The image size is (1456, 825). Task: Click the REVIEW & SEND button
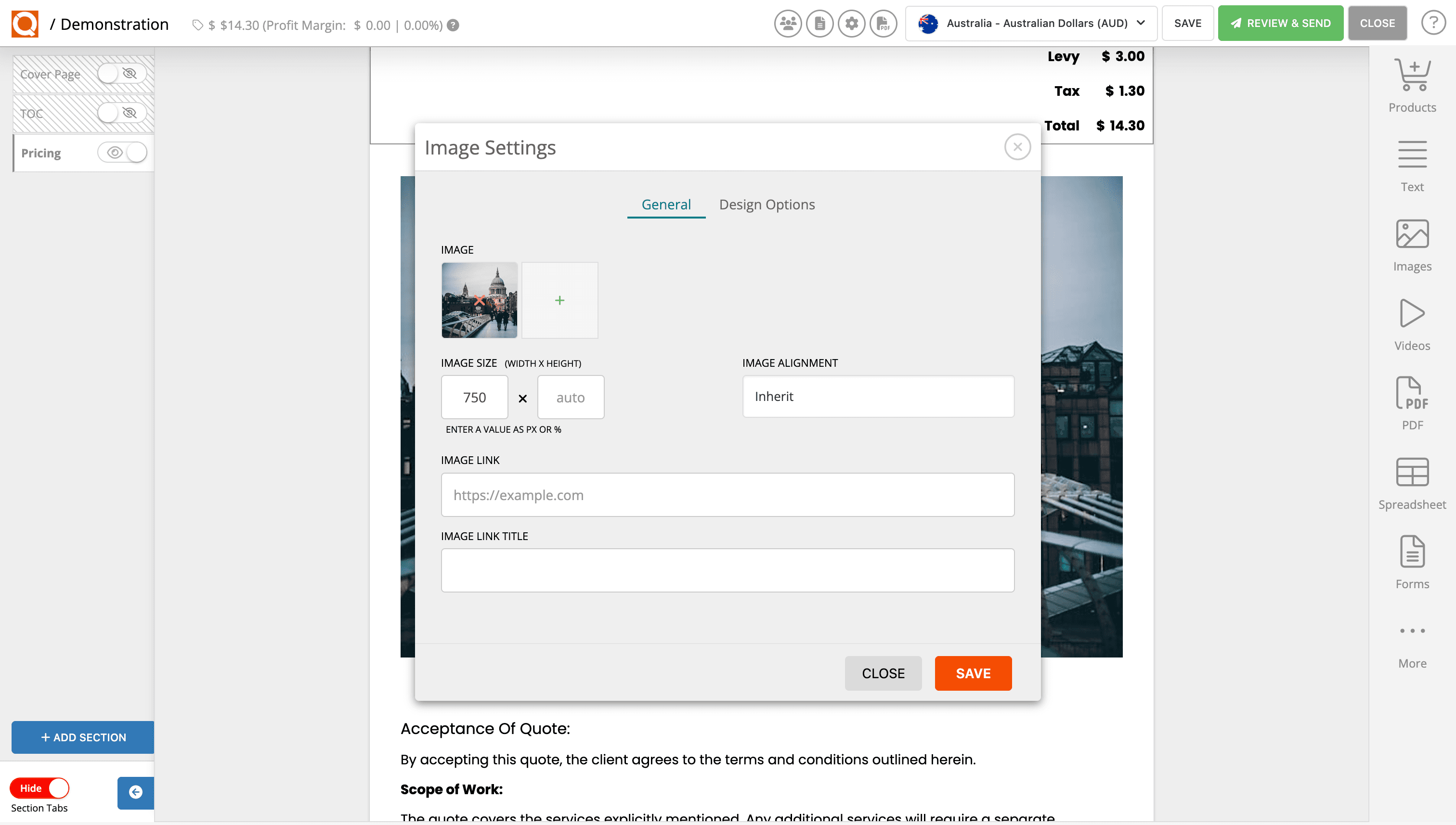point(1280,23)
